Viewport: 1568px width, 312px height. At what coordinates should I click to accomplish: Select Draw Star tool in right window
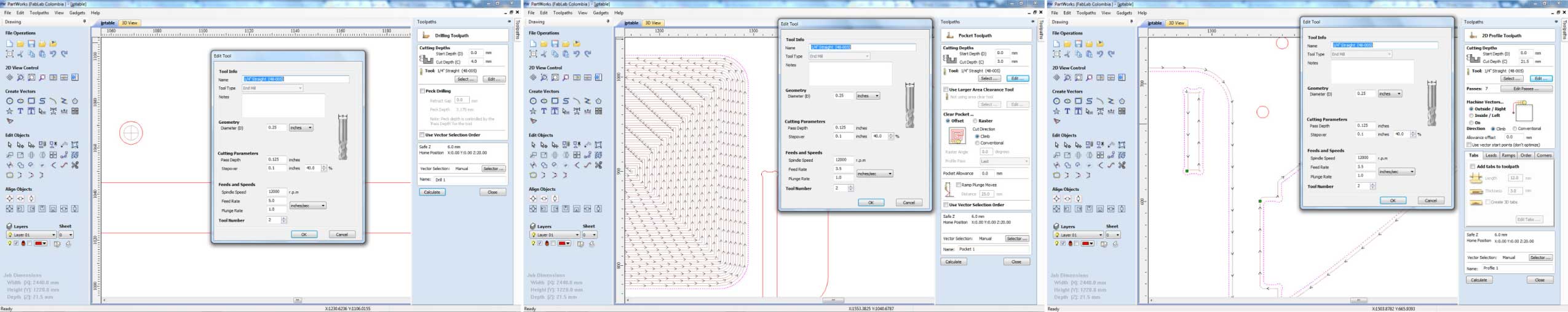pyautogui.click(x=1056, y=111)
